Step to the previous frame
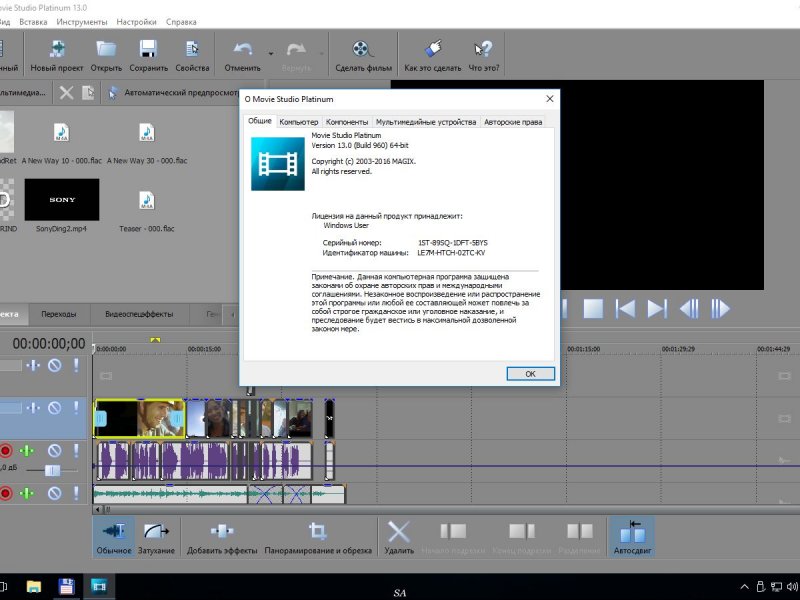Viewport: 800px width, 600px height. tap(689, 309)
